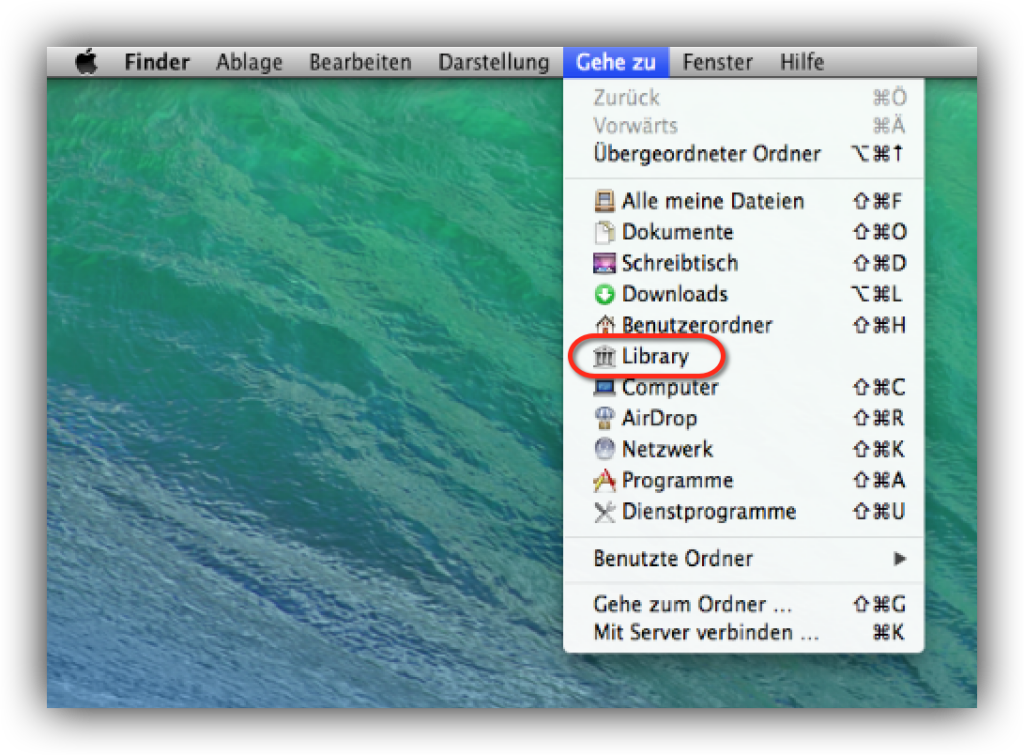The image size is (1024, 755).
Task: Open Library via its building icon
Action: click(604, 357)
